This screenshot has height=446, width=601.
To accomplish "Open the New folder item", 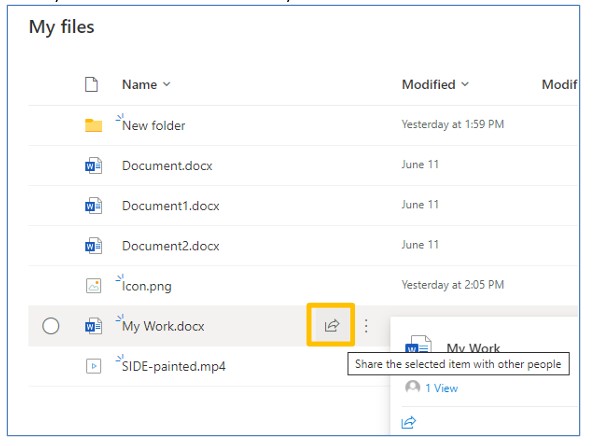I will (154, 126).
